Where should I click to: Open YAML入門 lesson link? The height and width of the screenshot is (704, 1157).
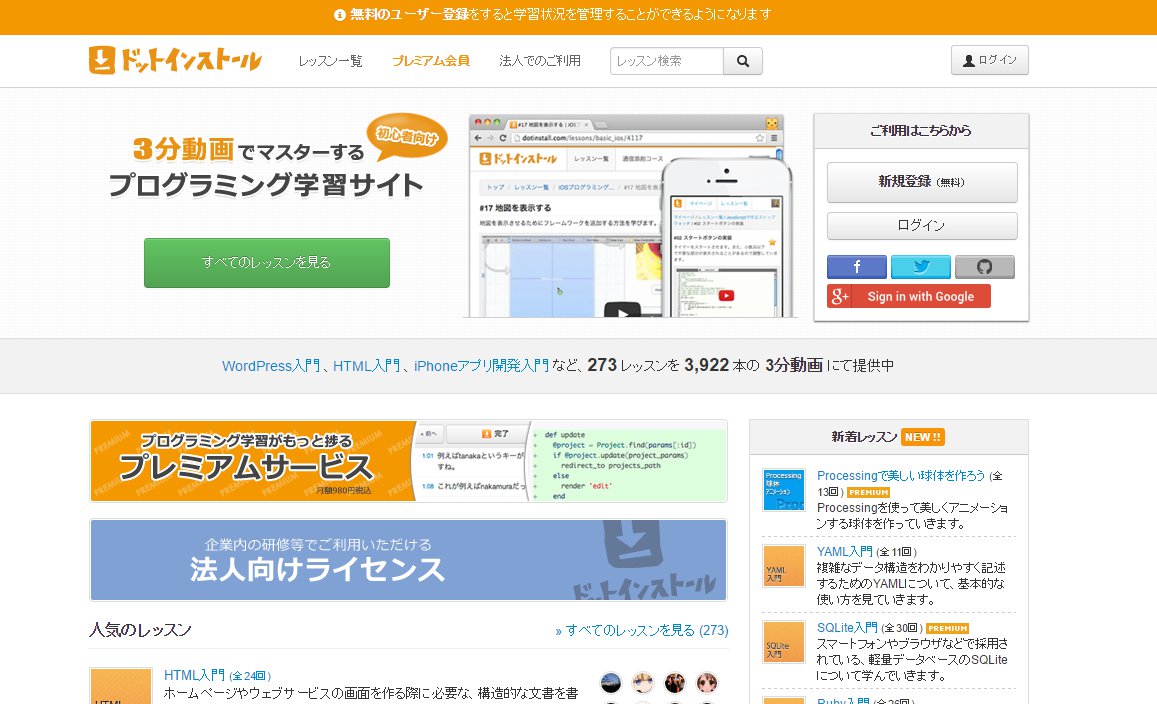tap(845, 551)
